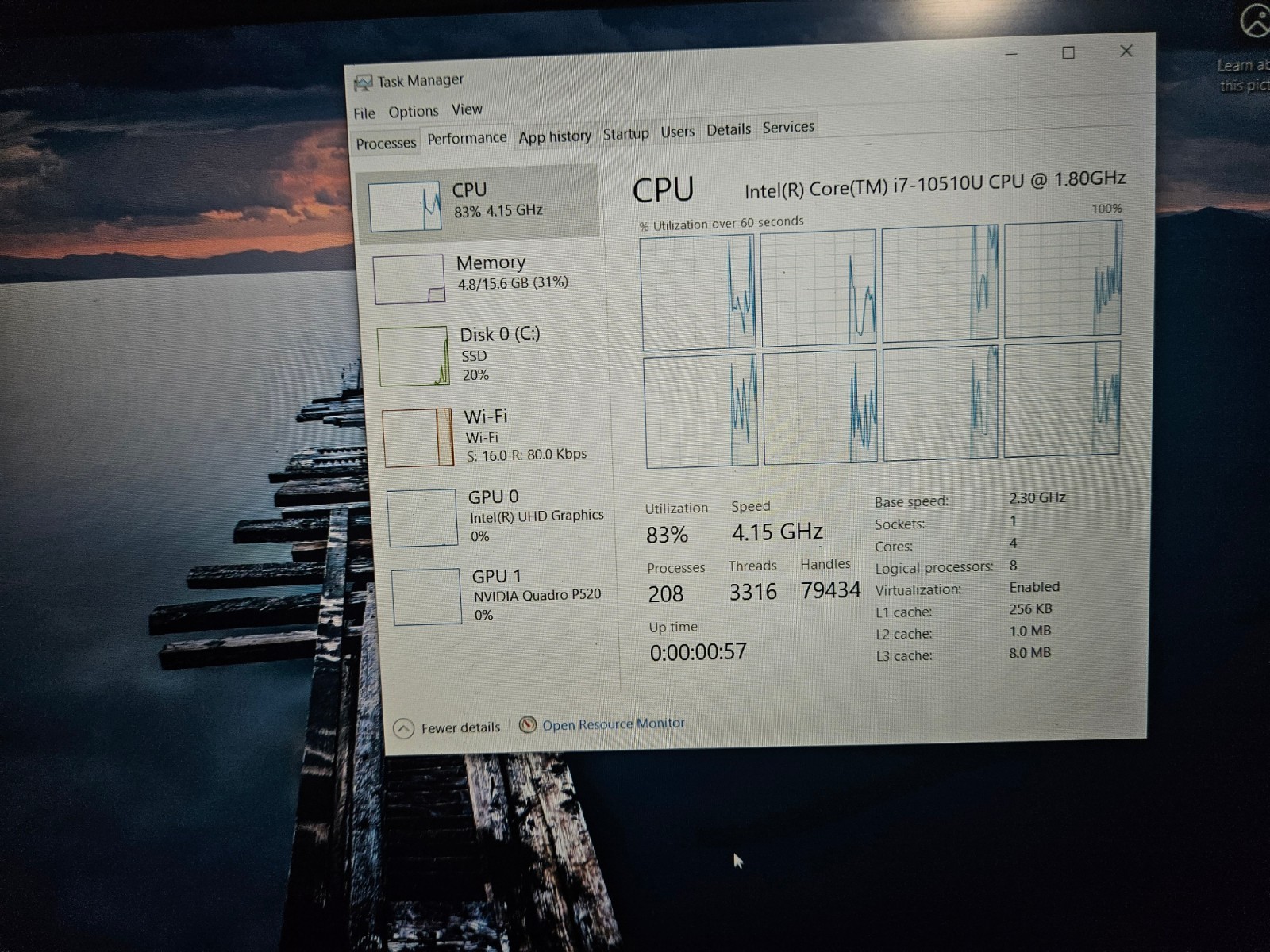Click the Memory 4.8/15.6 GB text

tap(513, 283)
